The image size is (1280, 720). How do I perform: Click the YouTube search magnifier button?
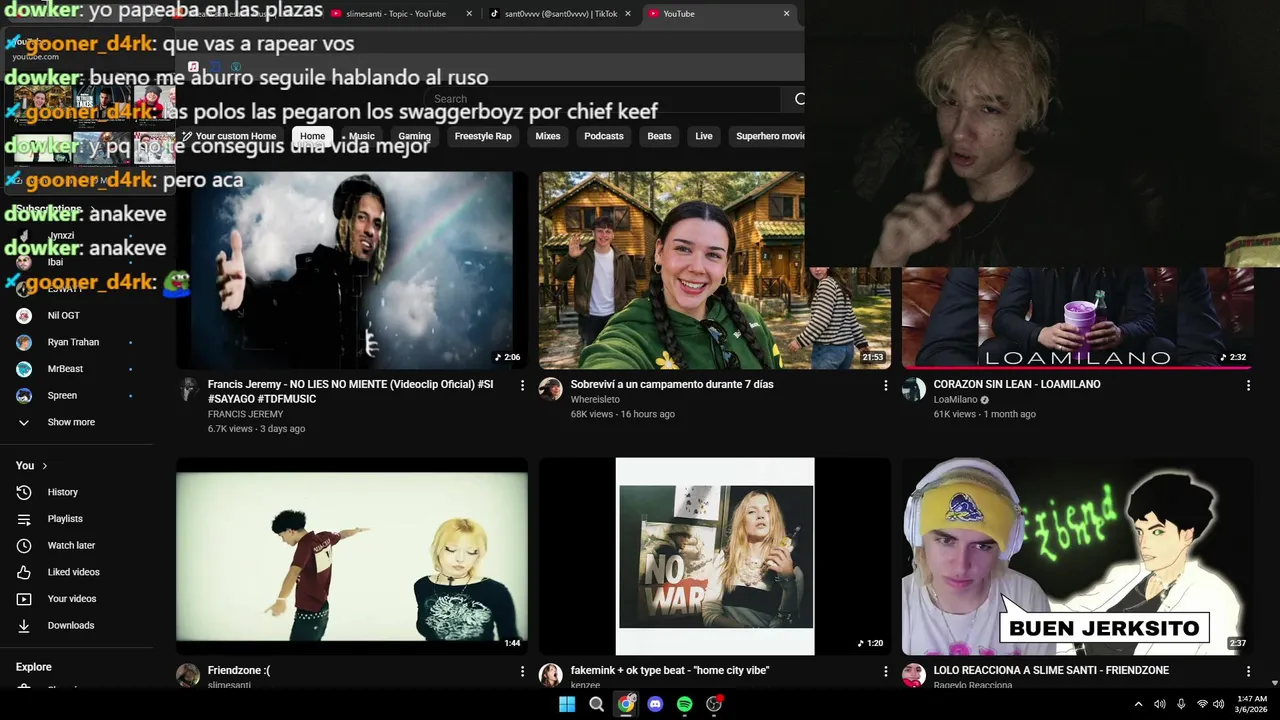799,99
